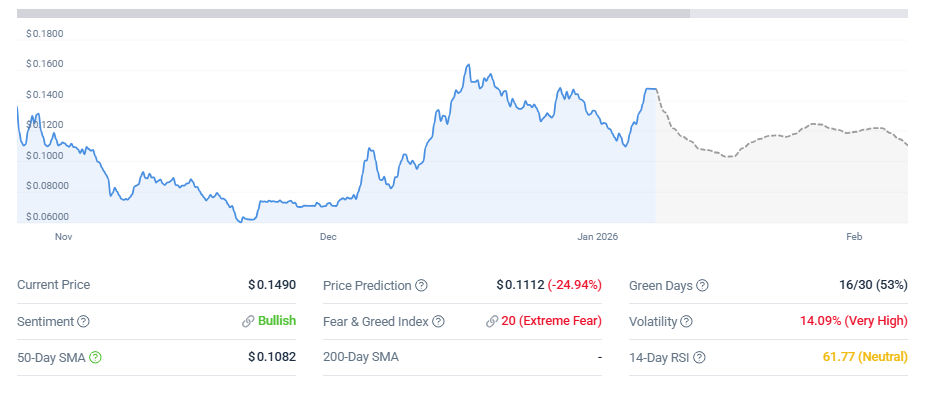Click the -24.94% change figure
The height and width of the screenshot is (394, 931).
tap(575, 285)
